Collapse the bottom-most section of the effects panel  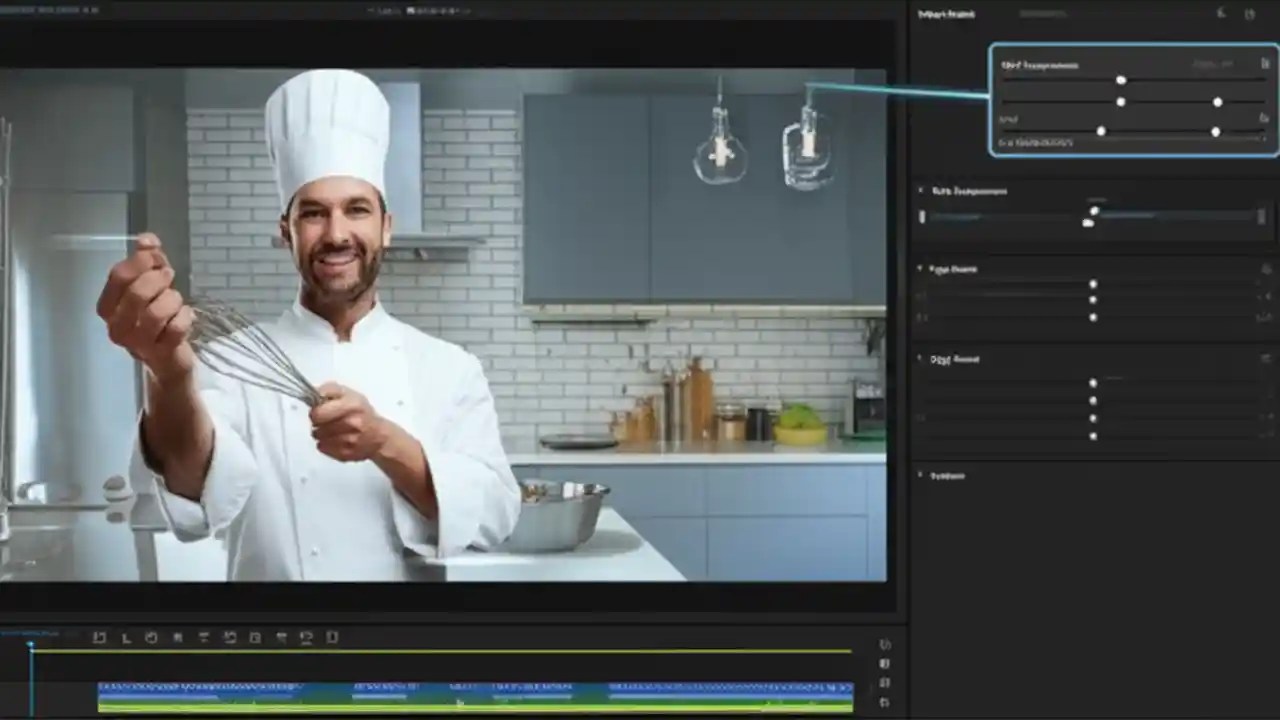[919, 476]
